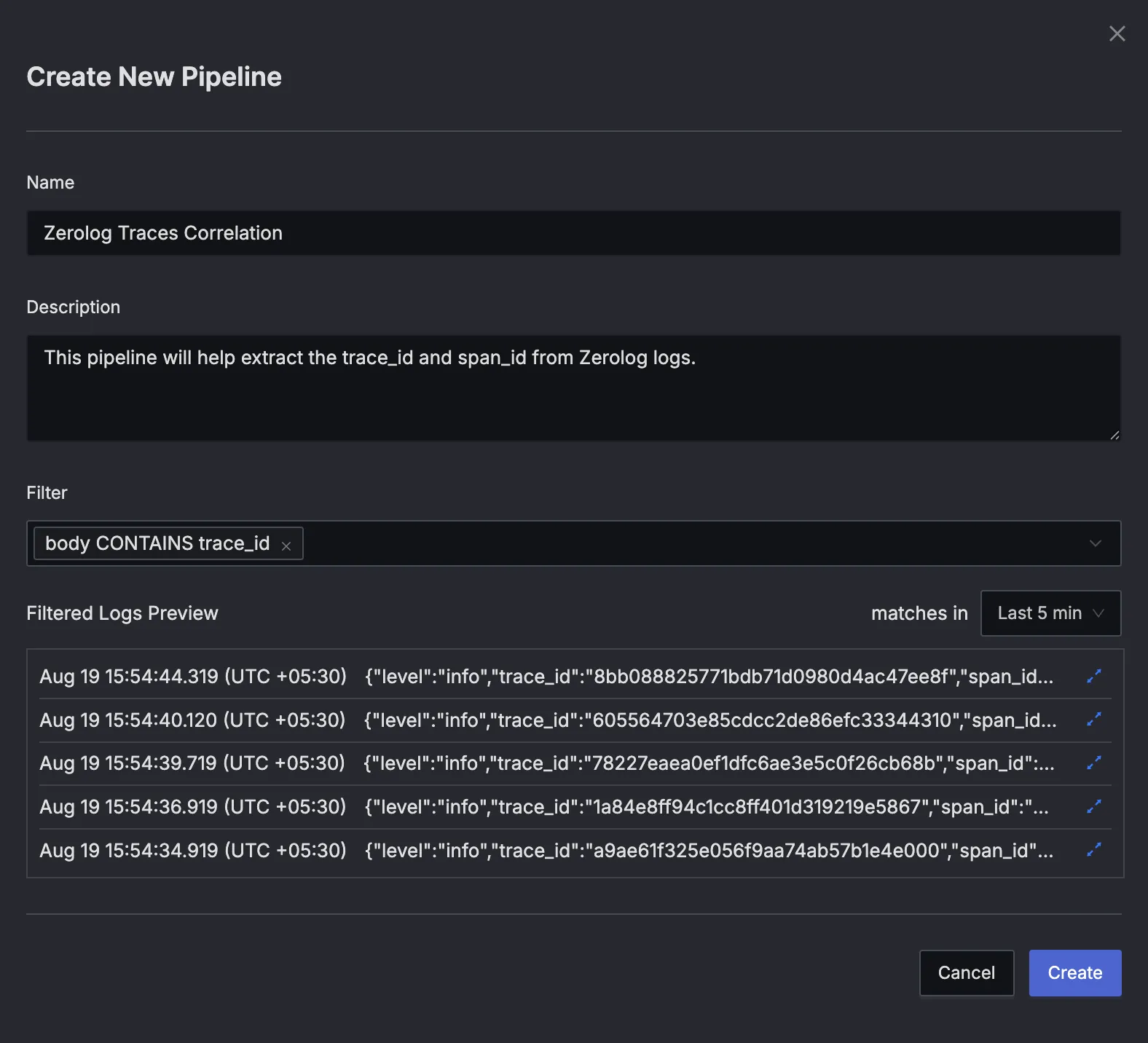1148x1043 pixels.
Task: Expand the log entry at 15:54:44.319
Action: tap(1093, 676)
